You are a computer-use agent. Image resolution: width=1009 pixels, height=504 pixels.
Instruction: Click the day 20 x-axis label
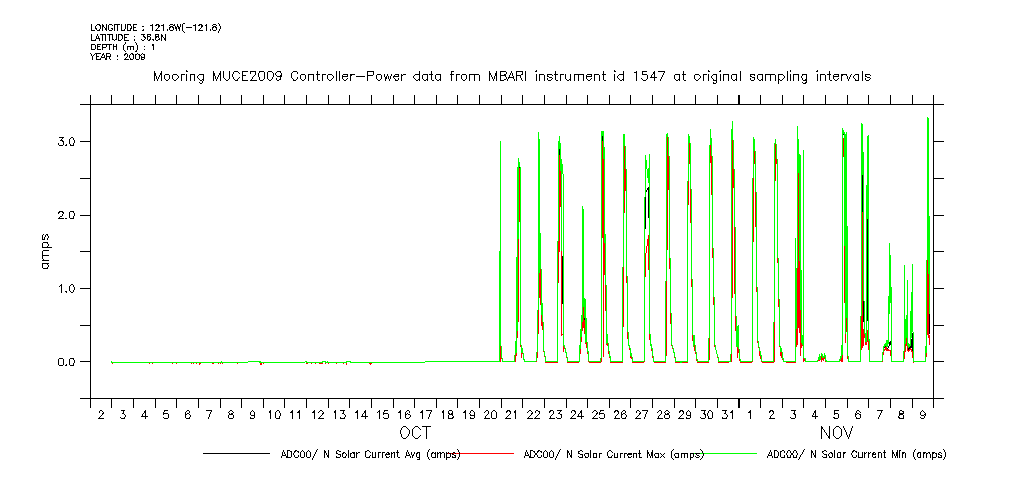point(491,414)
